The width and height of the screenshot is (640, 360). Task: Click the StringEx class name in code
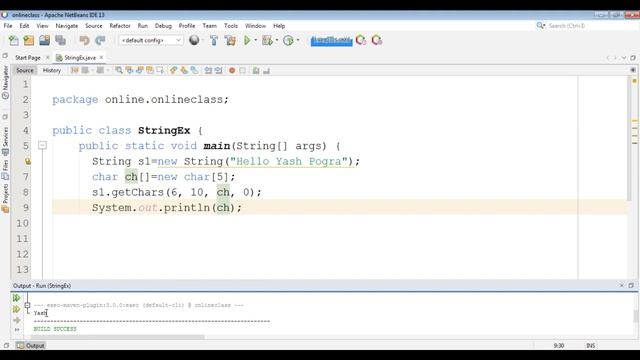164,130
